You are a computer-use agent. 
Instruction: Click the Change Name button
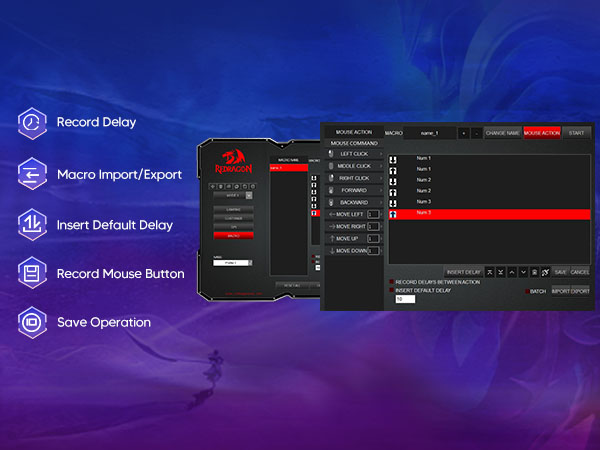pyautogui.click(x=502, y=132)
